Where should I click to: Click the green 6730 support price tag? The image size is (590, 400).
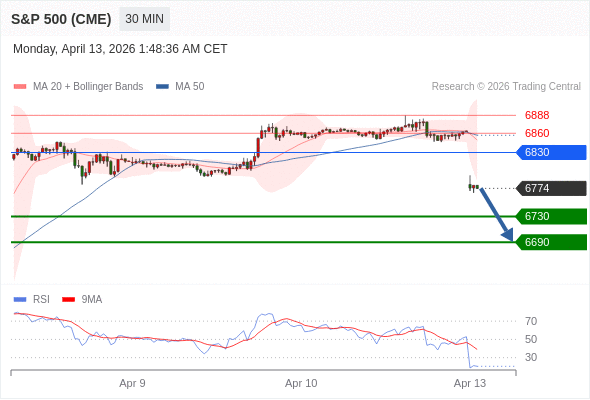pyautogui.click(x=551, y=216)
